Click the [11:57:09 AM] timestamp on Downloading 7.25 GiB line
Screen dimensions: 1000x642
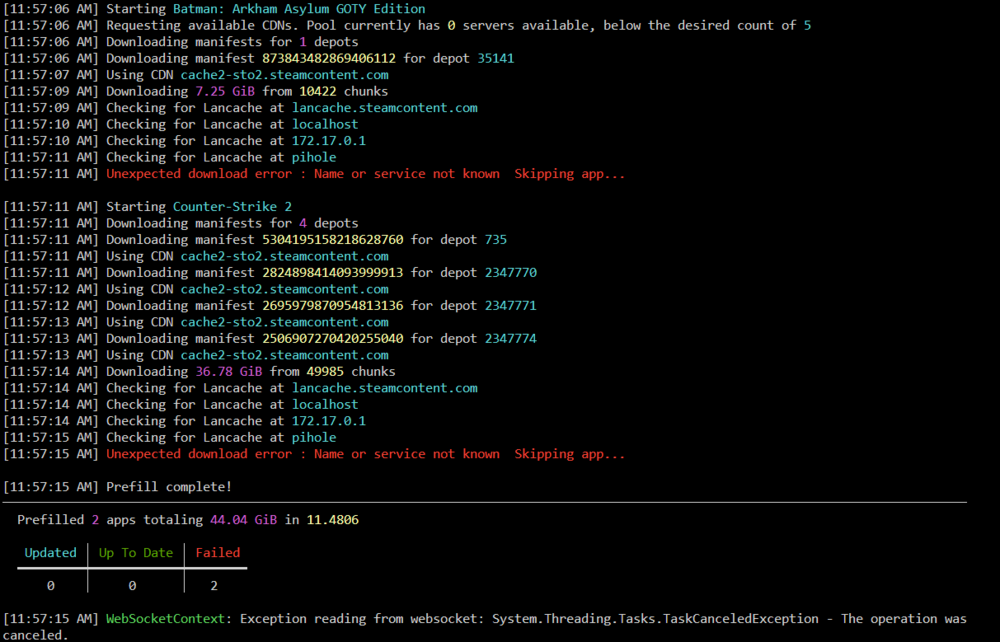51,91
